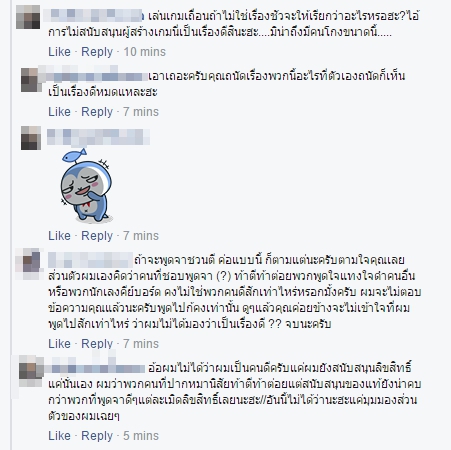
Task: Like the comment posted 10 mins ago
Action: tap(59, 52)
